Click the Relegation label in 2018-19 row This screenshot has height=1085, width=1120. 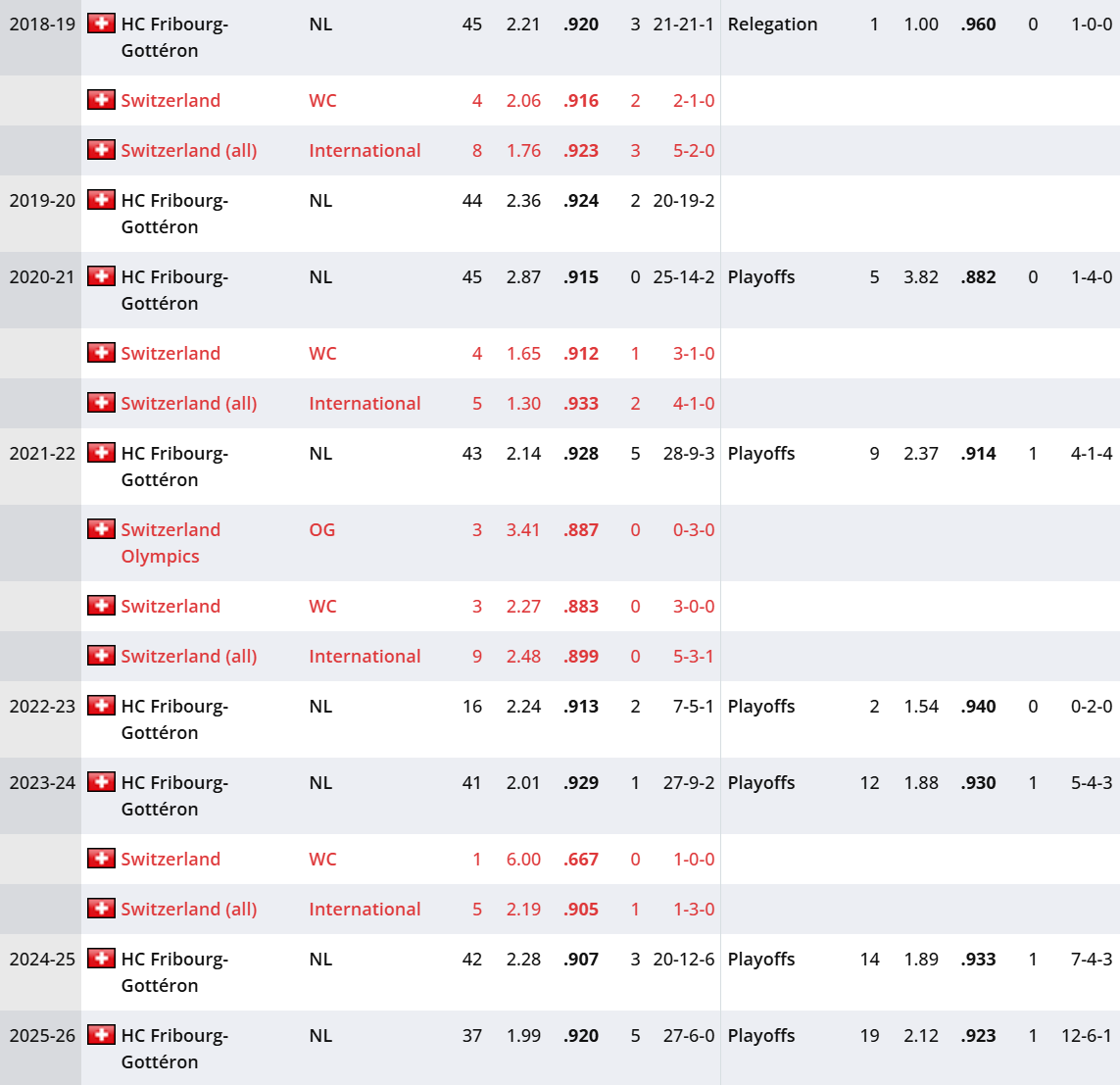[x=772, y=25]
